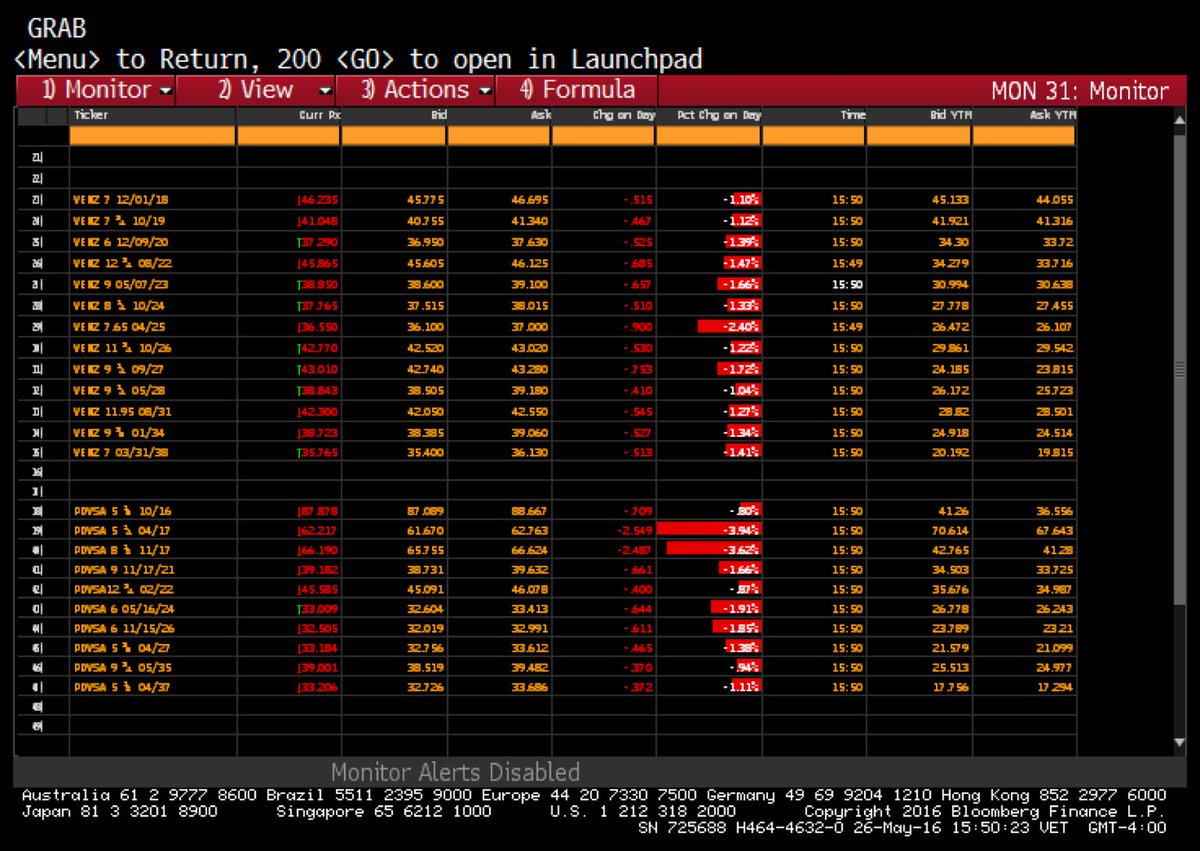Focus the orange filter field under Ask YTM

pyautogui.click(x=1024, y=136)
